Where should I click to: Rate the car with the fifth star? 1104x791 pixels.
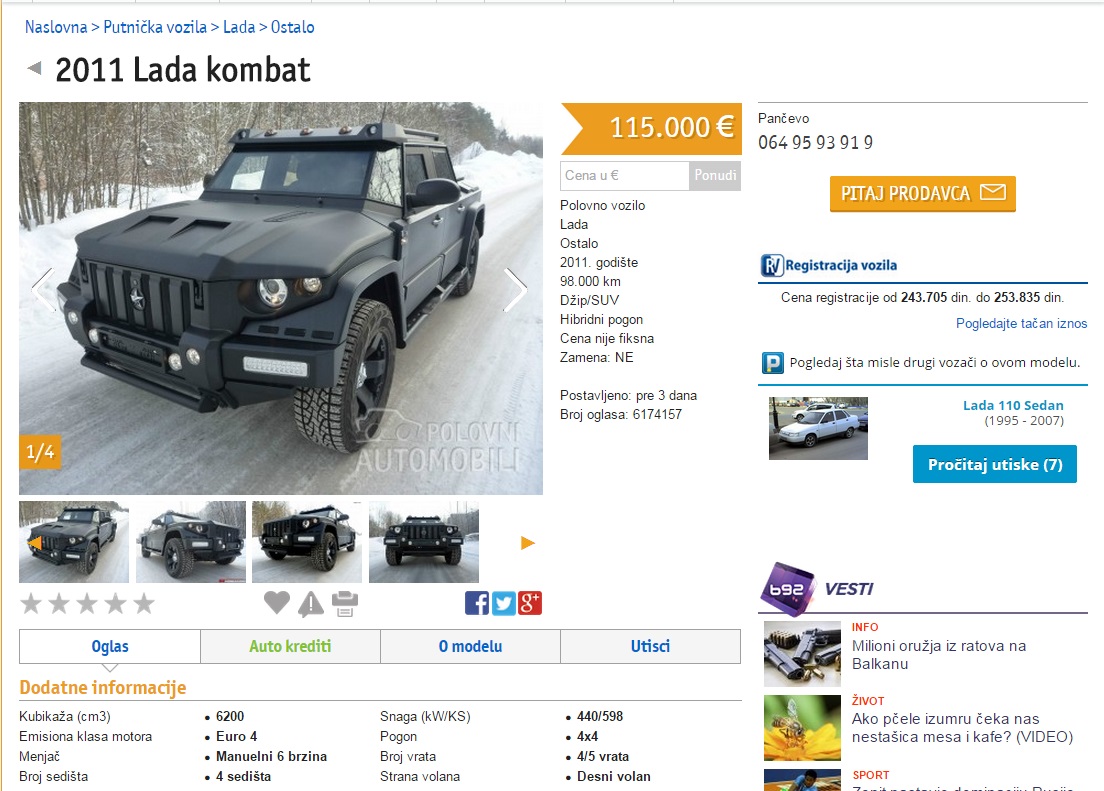[x=144, y=604]
